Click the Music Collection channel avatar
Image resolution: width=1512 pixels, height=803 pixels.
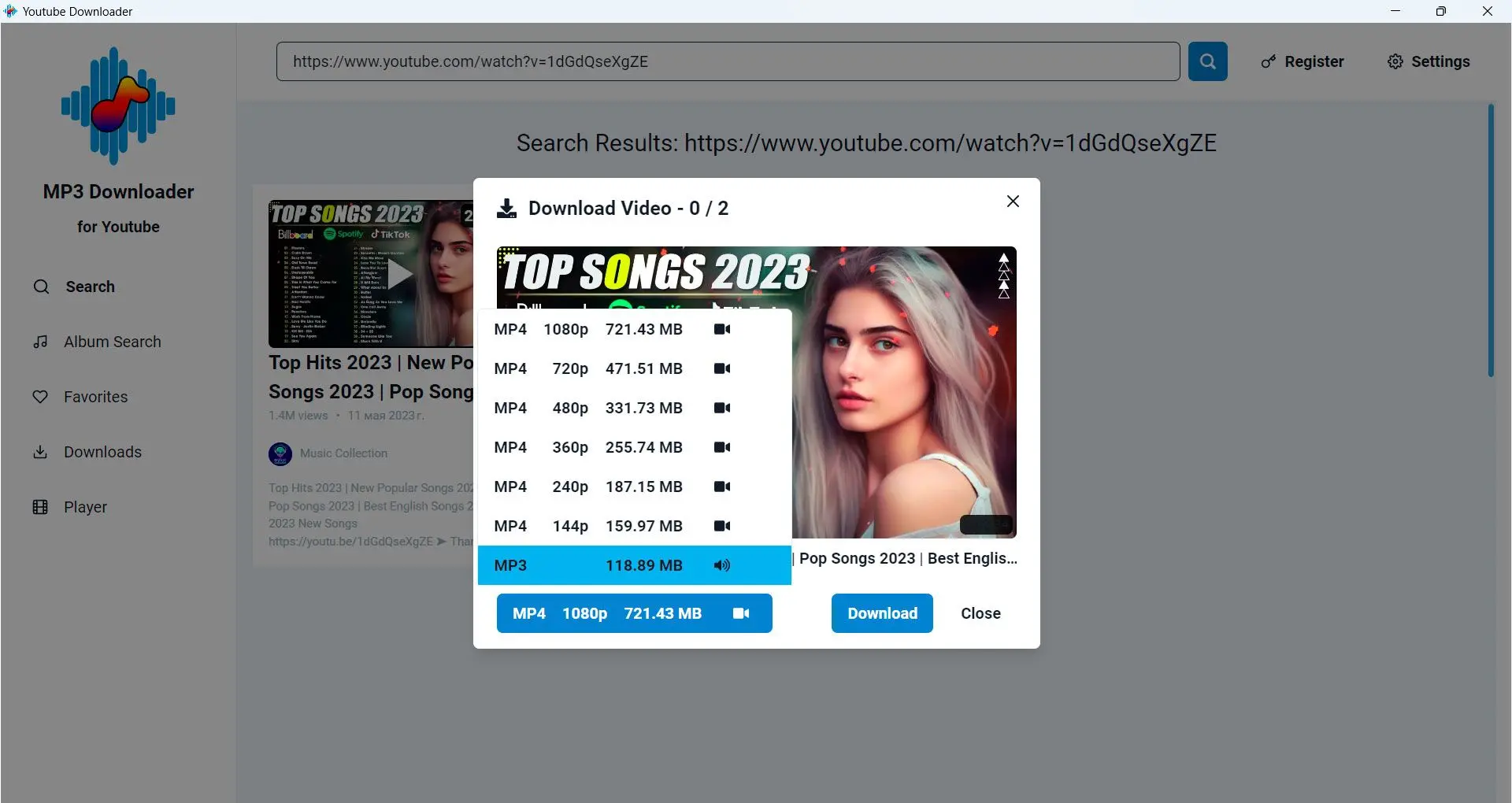[x=280, y=453]
